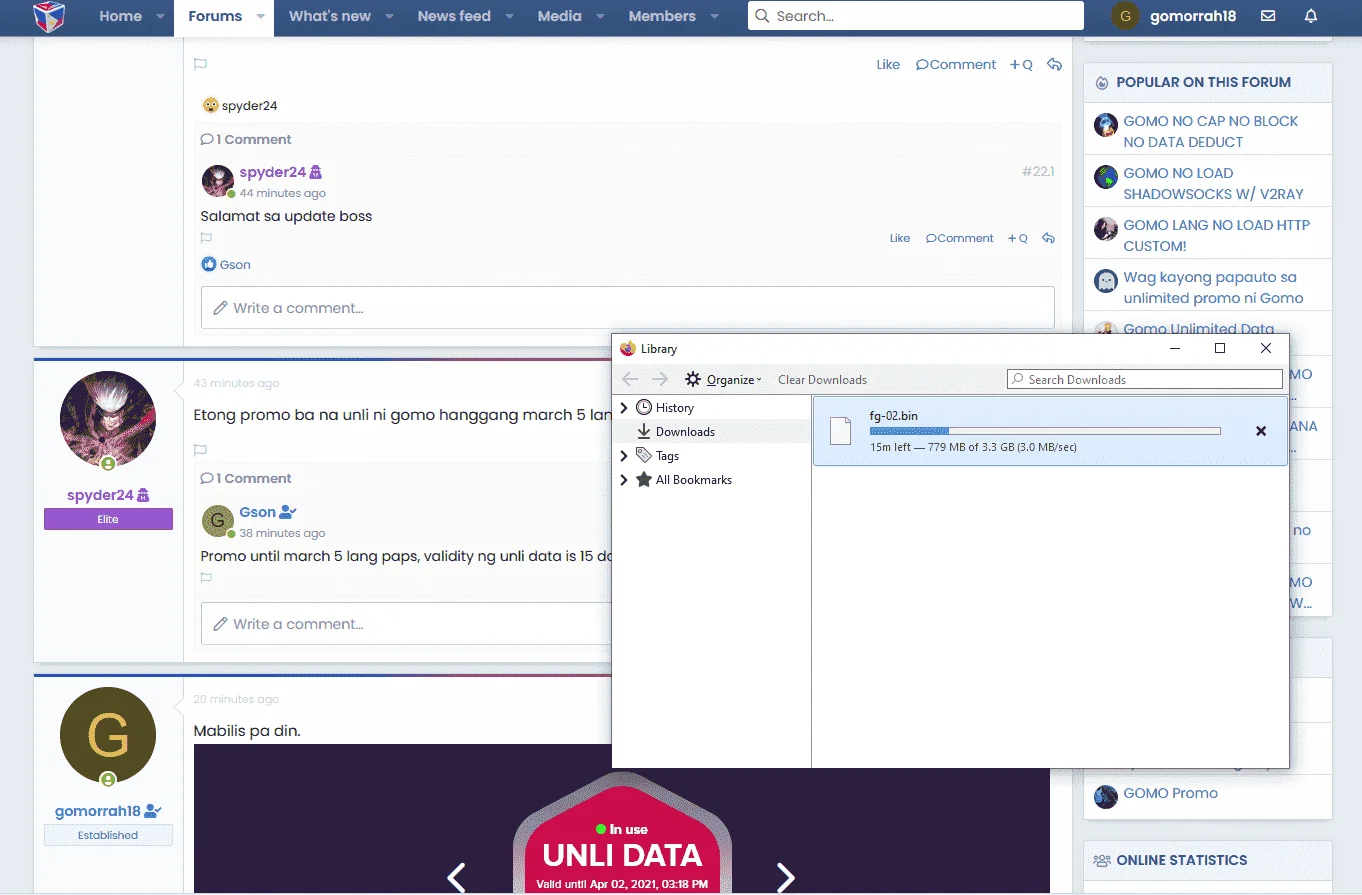Open the 'GOMO Promo' popular thread link
This screenshot has width=1362, height=895.
[x=1170, y=793]
